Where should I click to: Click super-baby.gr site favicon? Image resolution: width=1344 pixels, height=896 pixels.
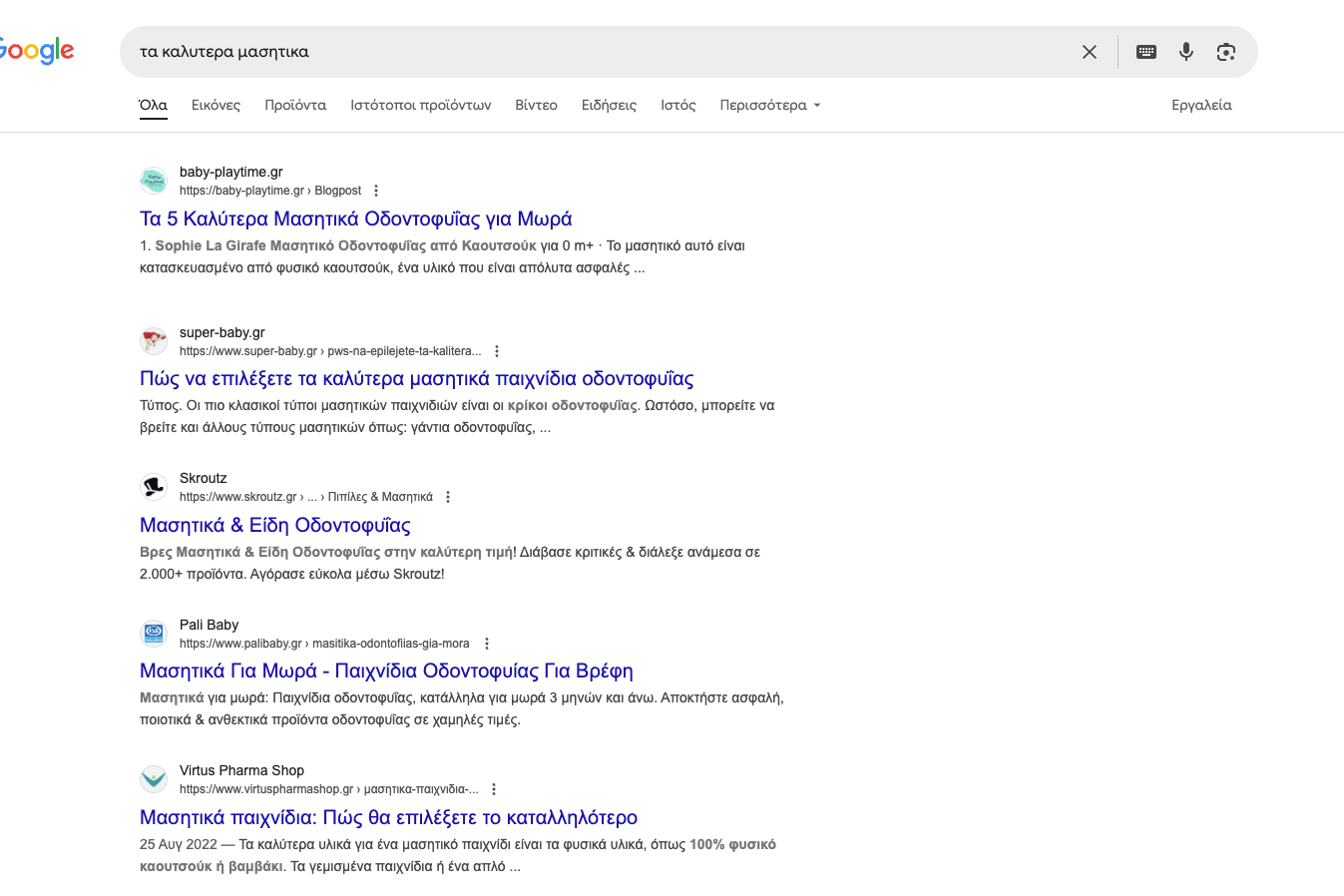[154, 341]
